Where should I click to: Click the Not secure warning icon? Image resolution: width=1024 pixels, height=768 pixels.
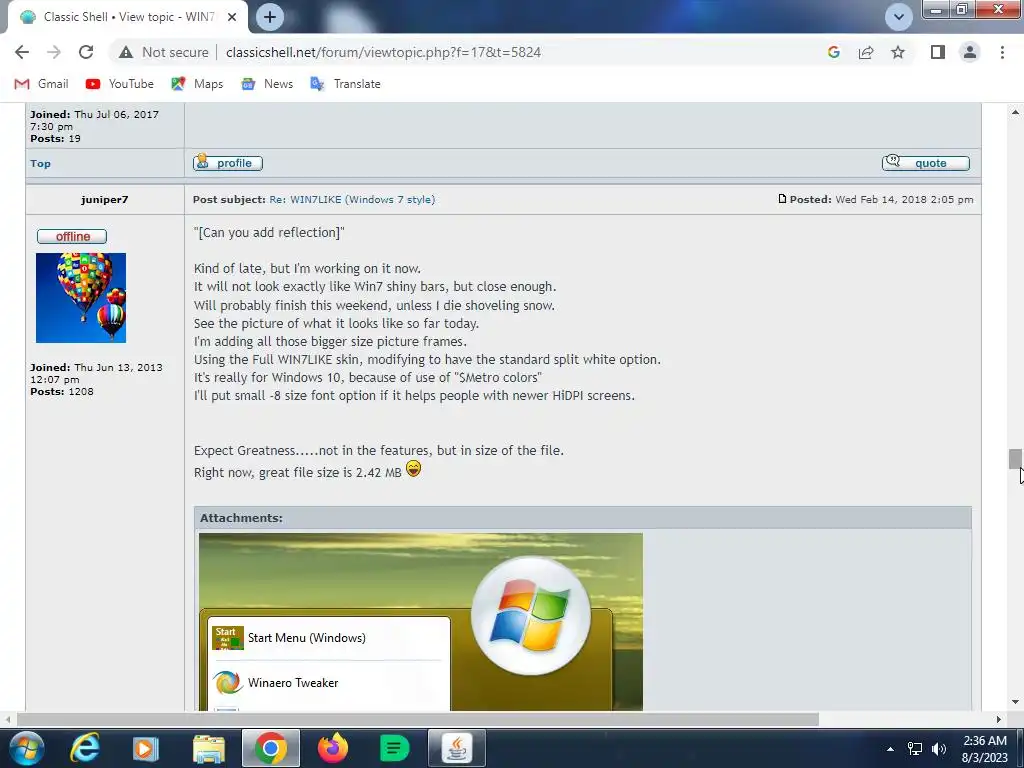click(x=126, y=52)
